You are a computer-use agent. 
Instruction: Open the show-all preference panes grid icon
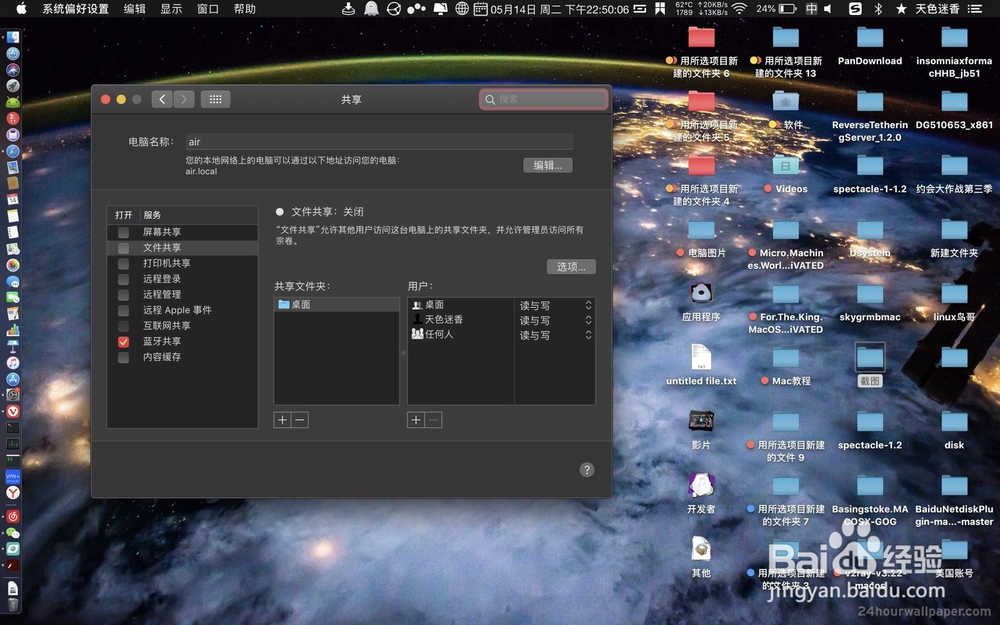pos(215,99)
